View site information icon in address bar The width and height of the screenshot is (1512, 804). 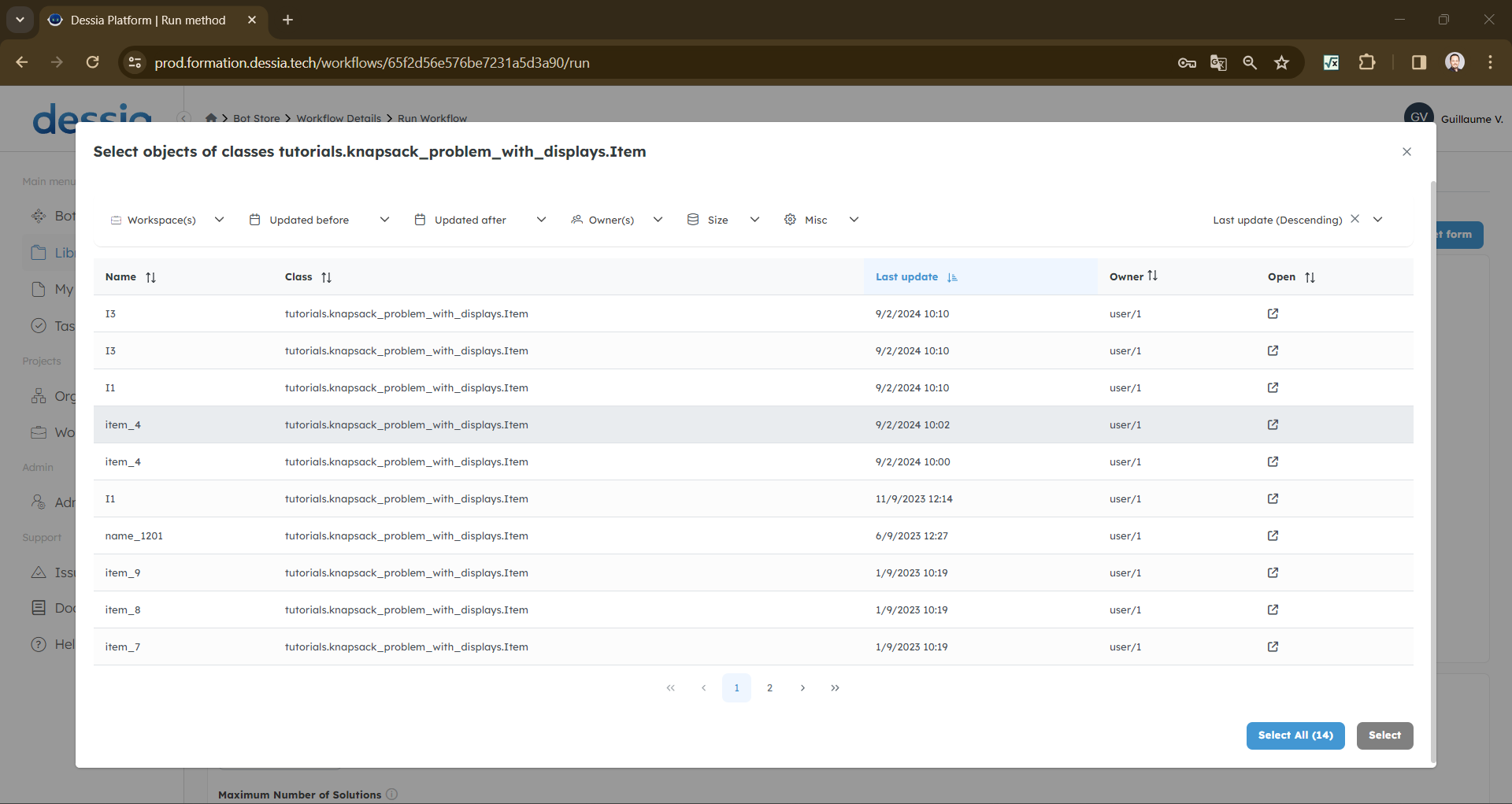tap(135, 62)
